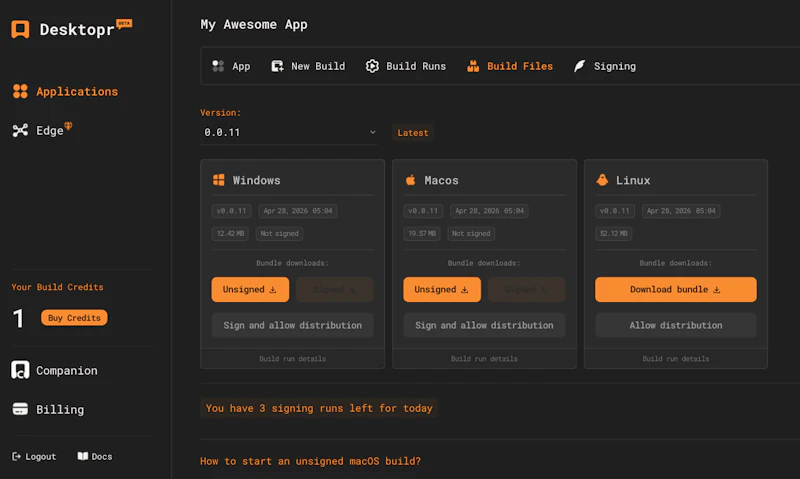Open the Build Runs tab
Viewport: 800px width, 479px height.
pos(406,66)
